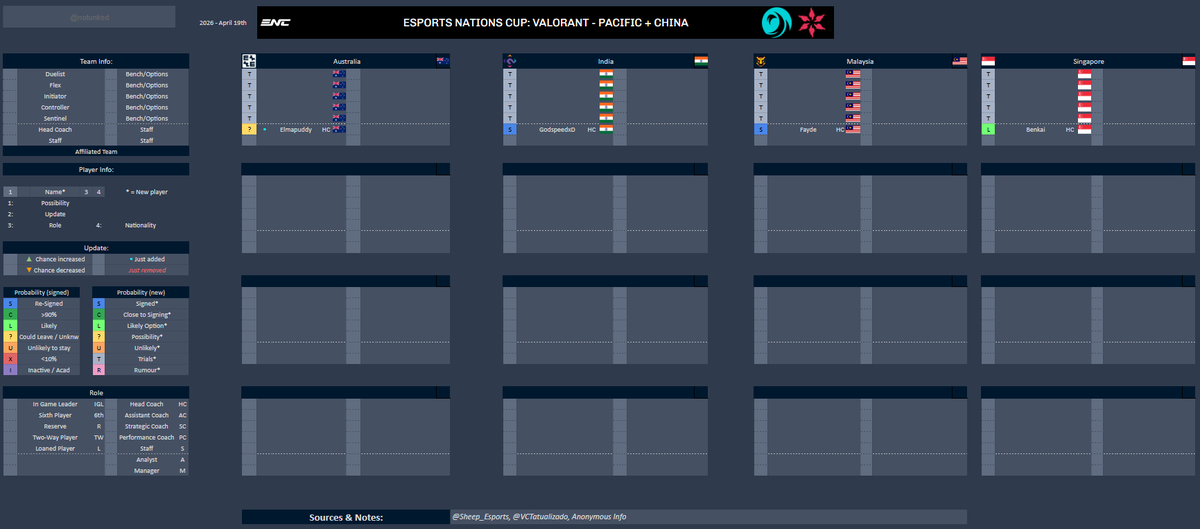The image size is (1200, 529).
Task: Click Singapore flag left of team name
Action: [988, 61]
